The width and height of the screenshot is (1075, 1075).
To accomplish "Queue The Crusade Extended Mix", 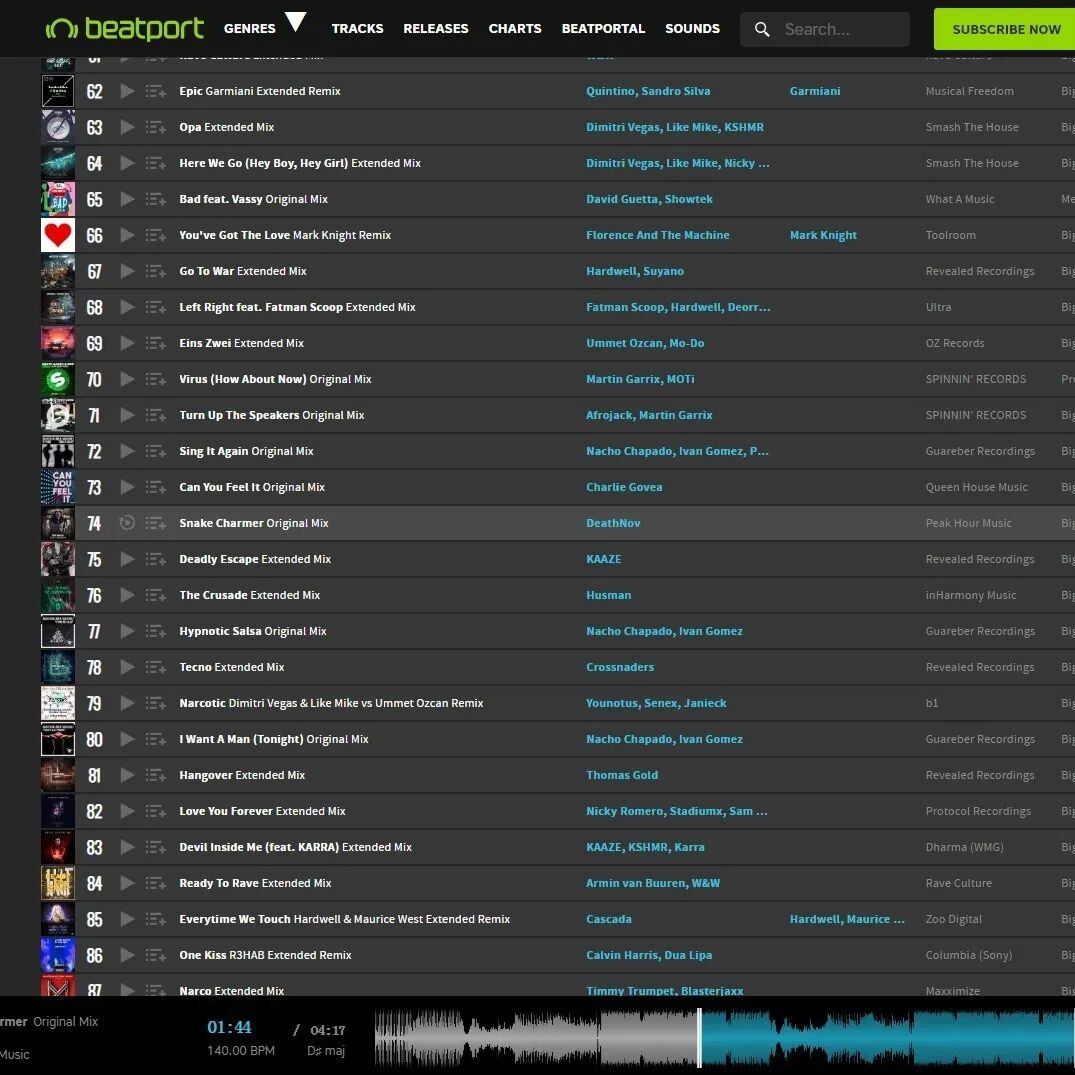I will pos(156,595).
